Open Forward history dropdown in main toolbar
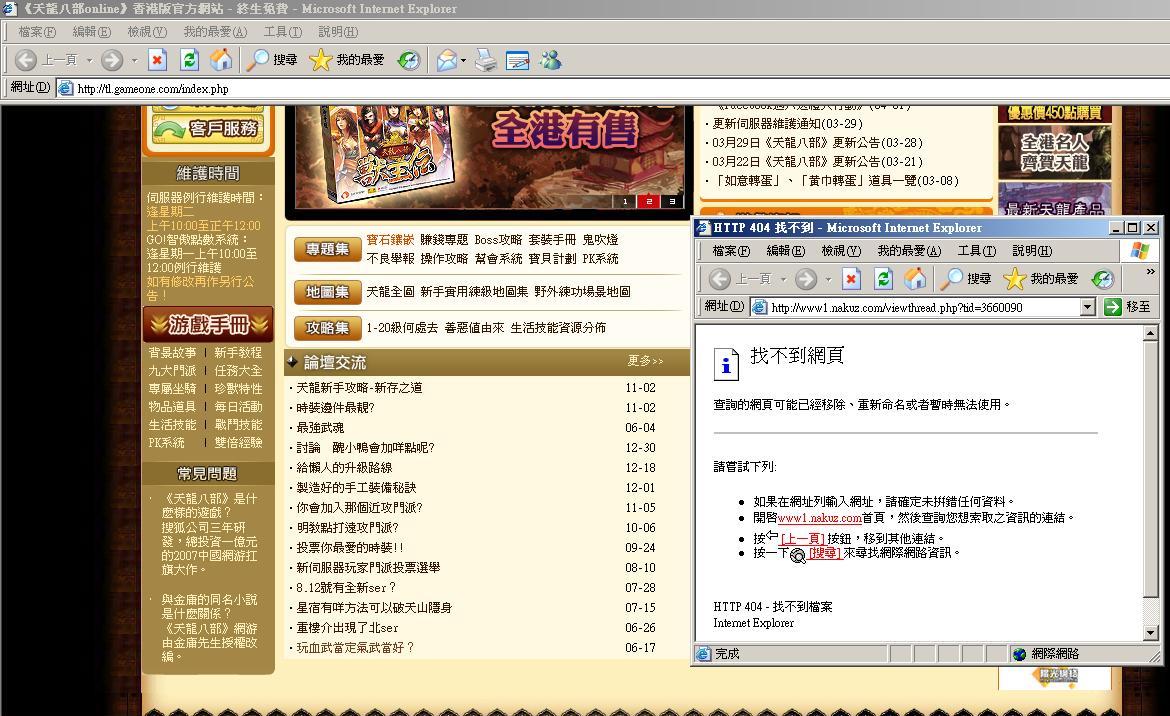 click(134, 60)
